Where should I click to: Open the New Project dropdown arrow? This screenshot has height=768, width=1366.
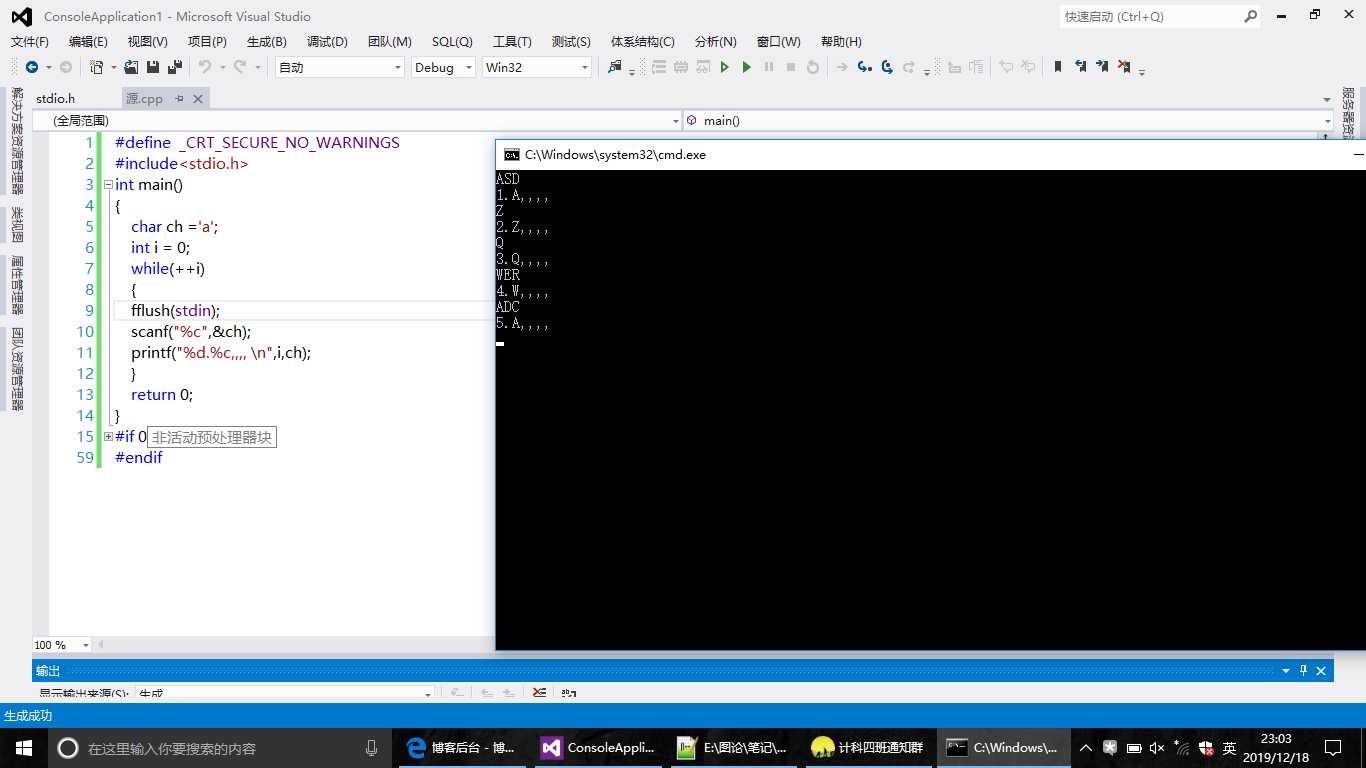(x=113, y=67)
